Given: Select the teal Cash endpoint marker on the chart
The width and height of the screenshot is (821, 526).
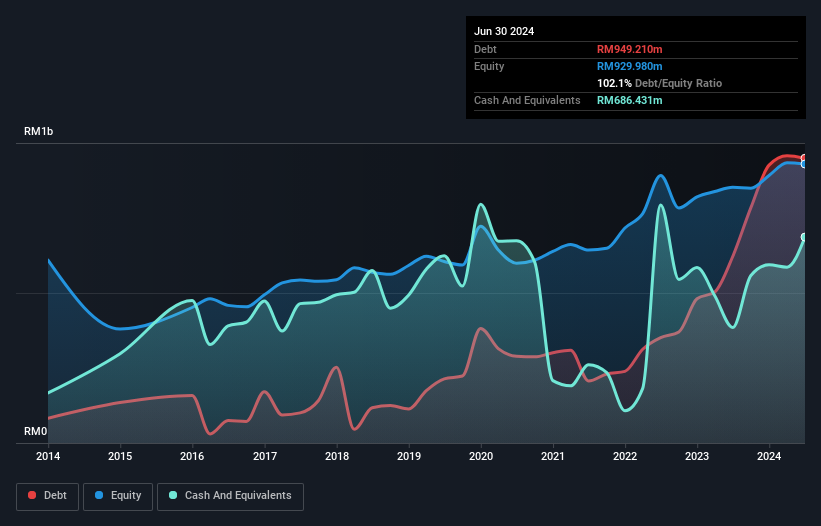Looking at the screenshot, I should pyautogui.click(x=804, y=237).
